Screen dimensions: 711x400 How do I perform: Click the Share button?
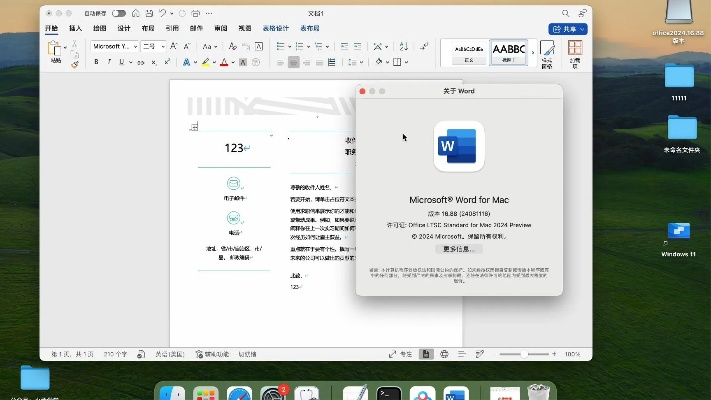(569, 29)
